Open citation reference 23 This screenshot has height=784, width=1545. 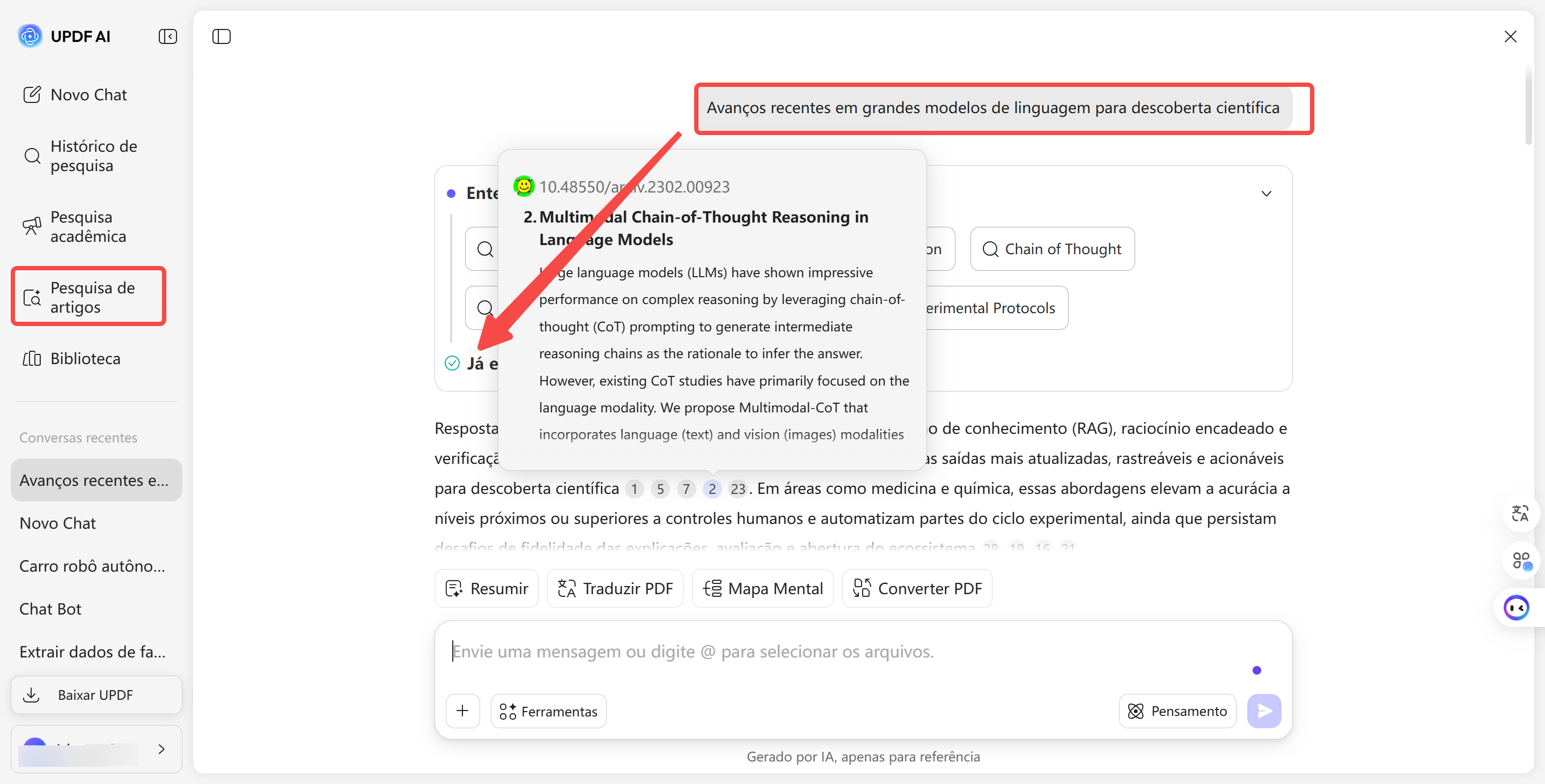738,489
